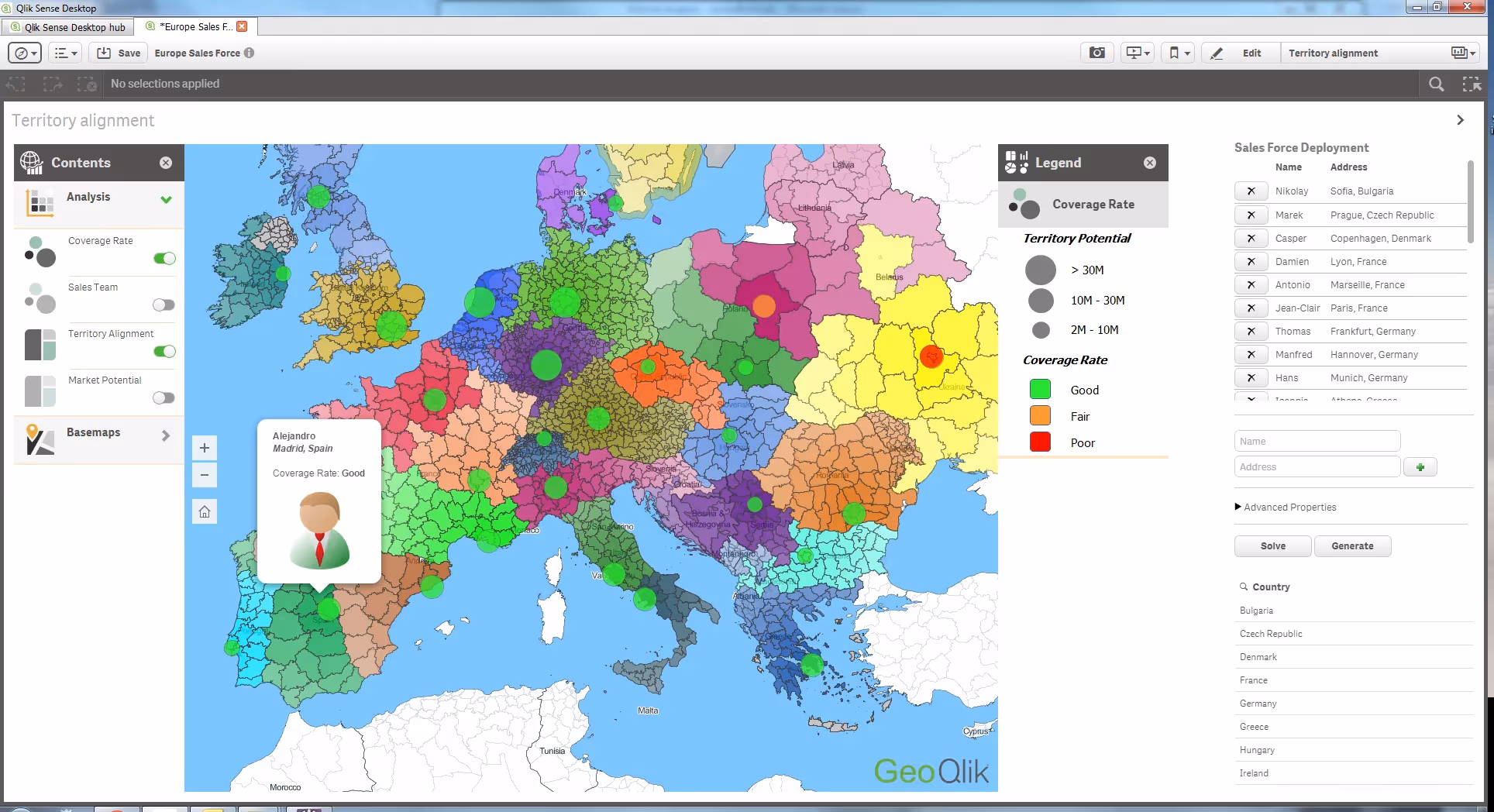Switch to the Qlik Sense Desktop hub tab
1494x812 pixels.
(x=68, y=26)
